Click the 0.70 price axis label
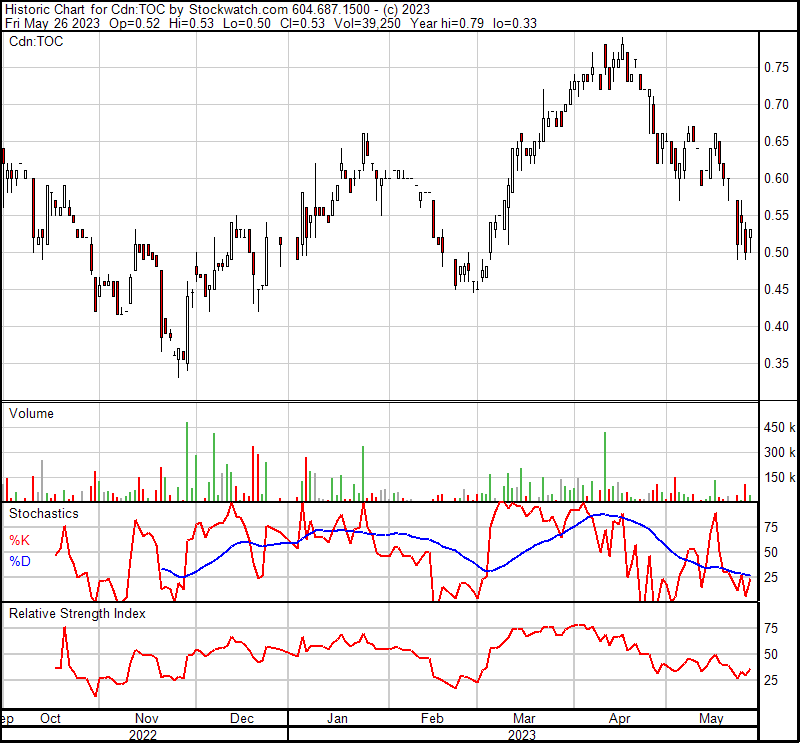The width and height of the screenshot is (800, 743). pyautogui.click(x=776, y=105)
